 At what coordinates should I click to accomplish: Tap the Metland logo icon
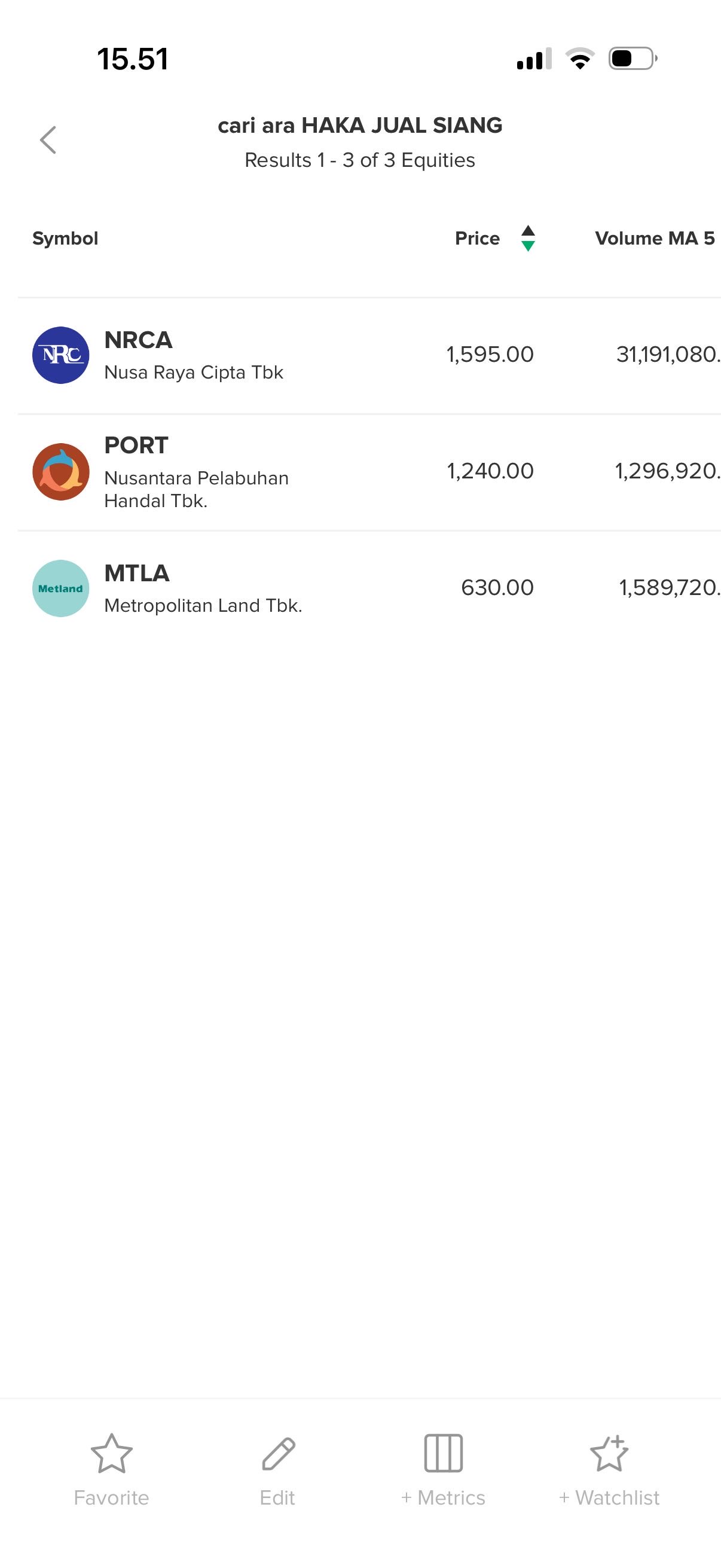point(61,588)
